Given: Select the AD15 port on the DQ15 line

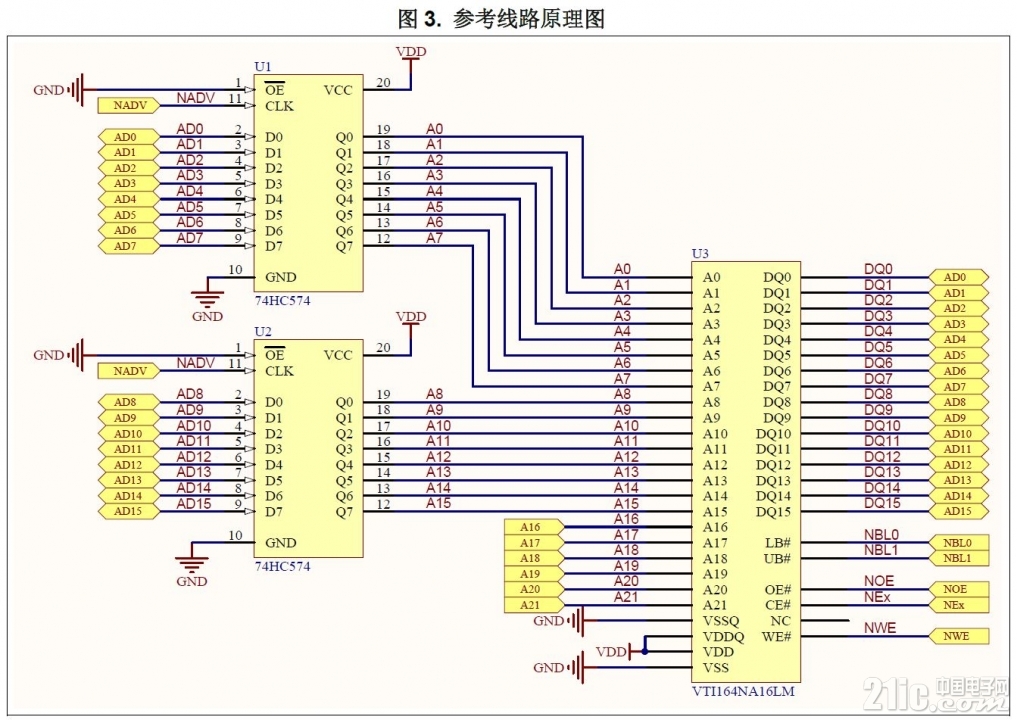Looking at the screenshot, I should point(959,511).
